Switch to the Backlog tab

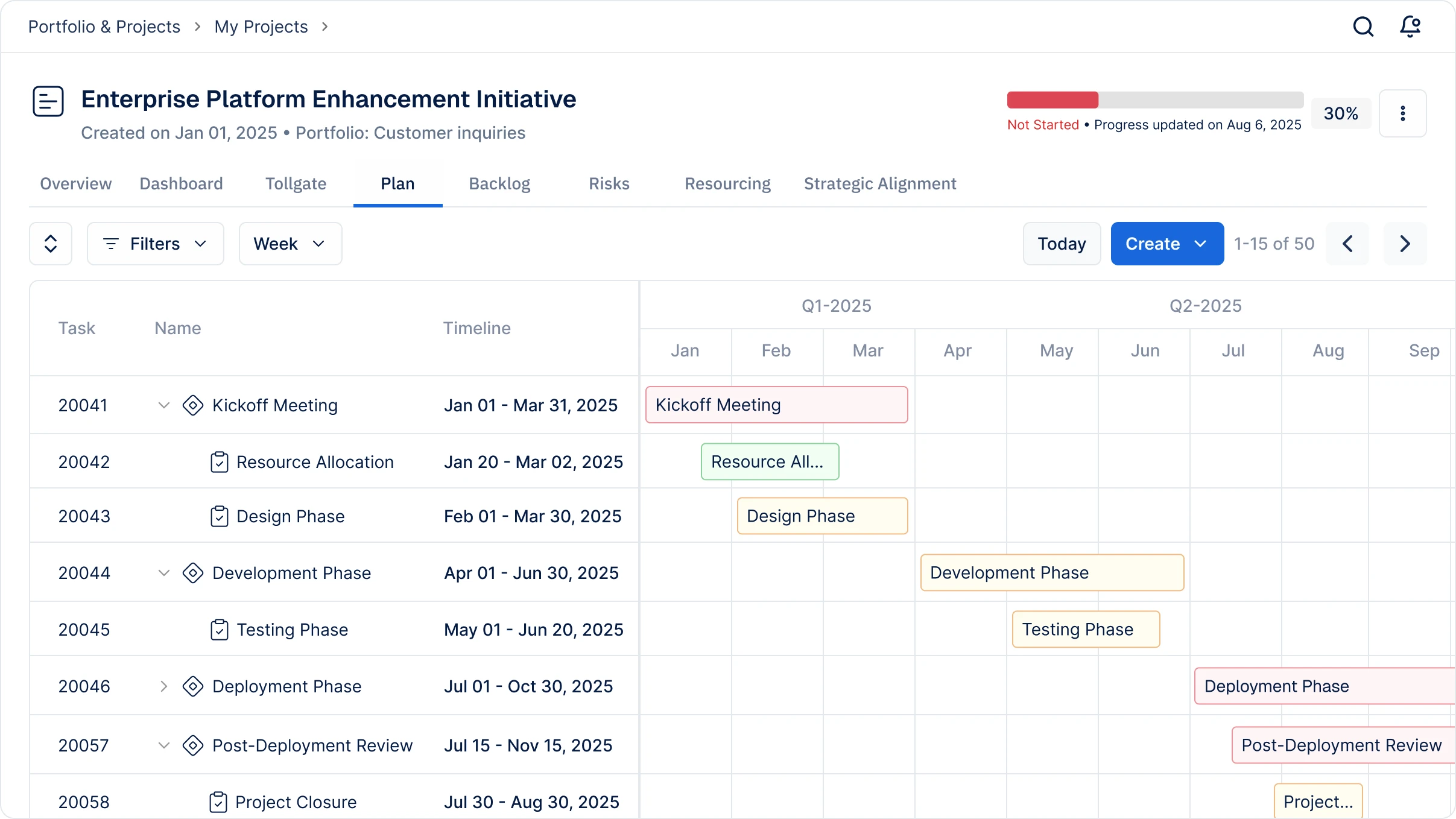click(x=499, y=184)
